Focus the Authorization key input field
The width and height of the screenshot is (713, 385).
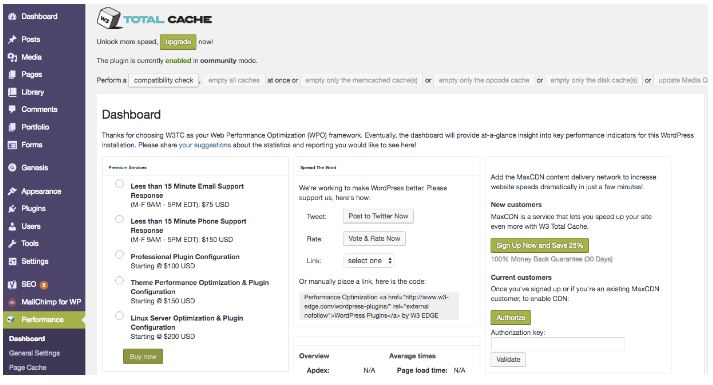[557, 344]
